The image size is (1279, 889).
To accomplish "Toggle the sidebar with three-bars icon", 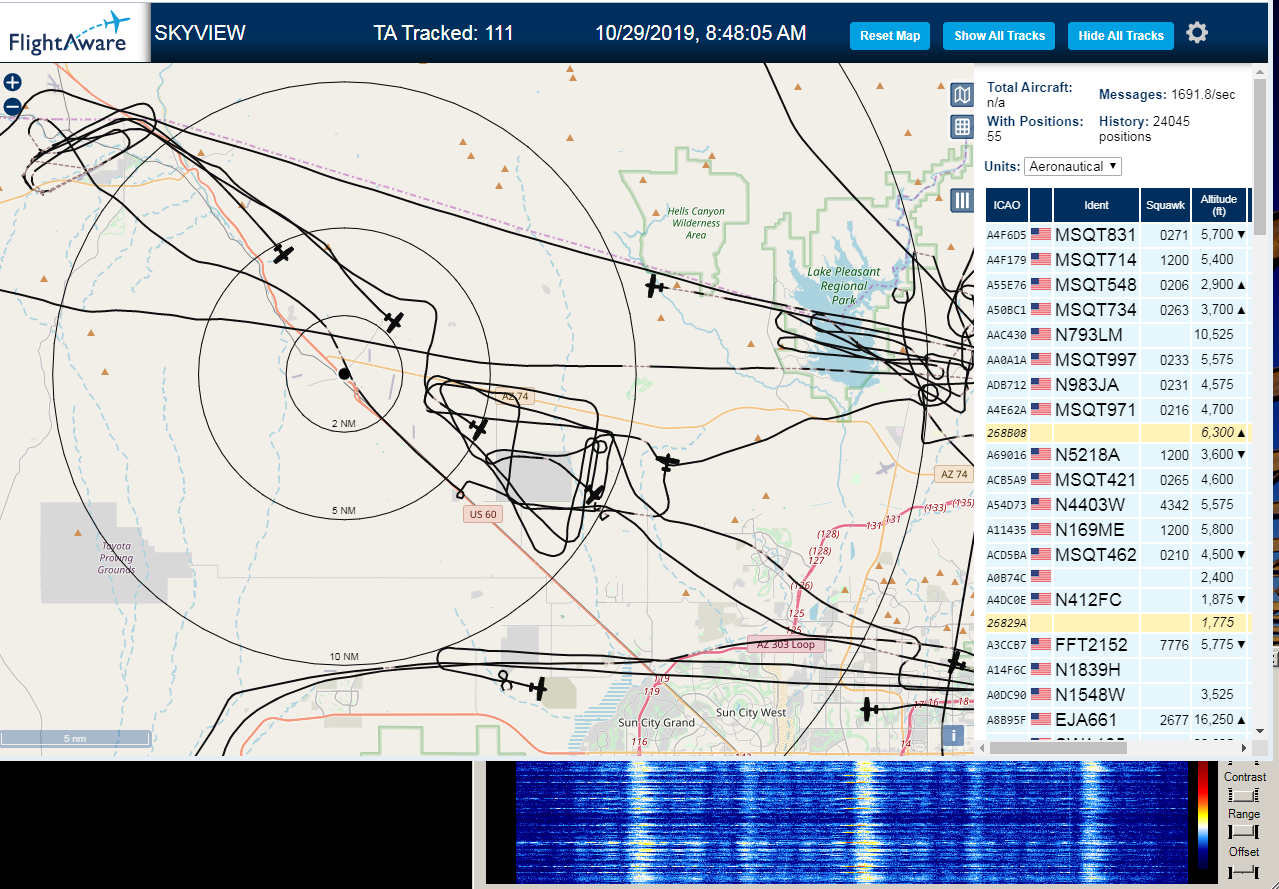I will click(x=962, y=200).
